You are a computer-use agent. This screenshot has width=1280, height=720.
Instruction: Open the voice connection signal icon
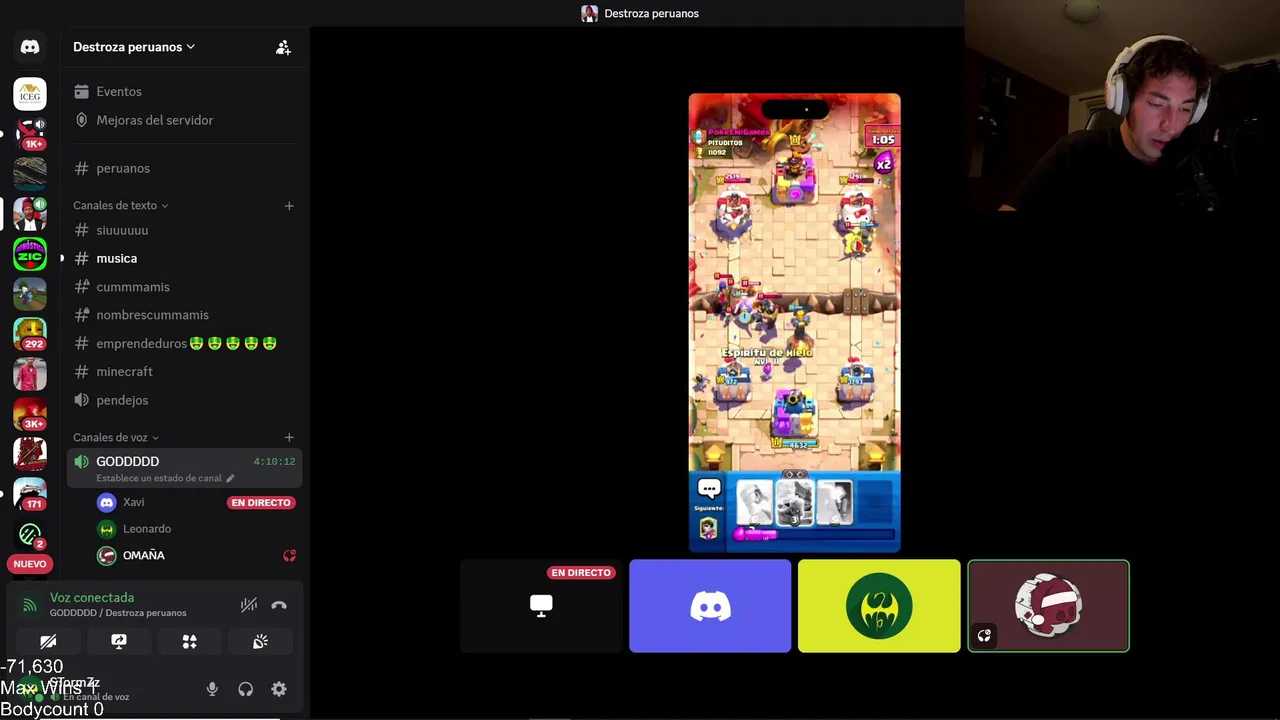(30, 604)
